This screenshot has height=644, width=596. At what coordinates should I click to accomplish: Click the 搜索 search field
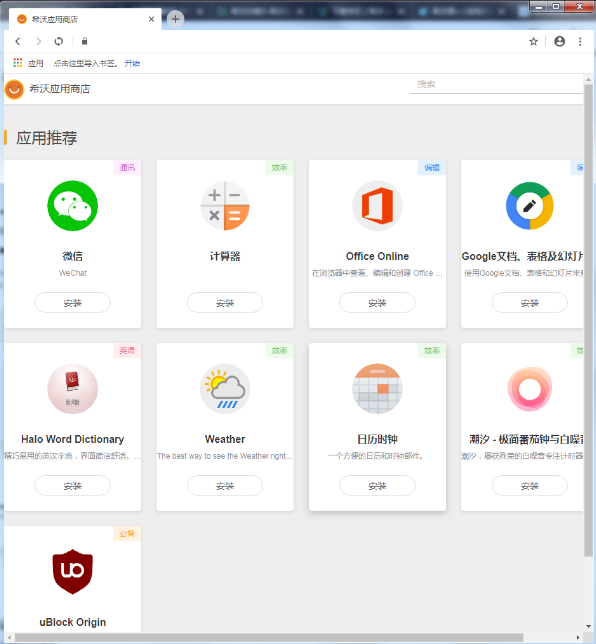496,84
